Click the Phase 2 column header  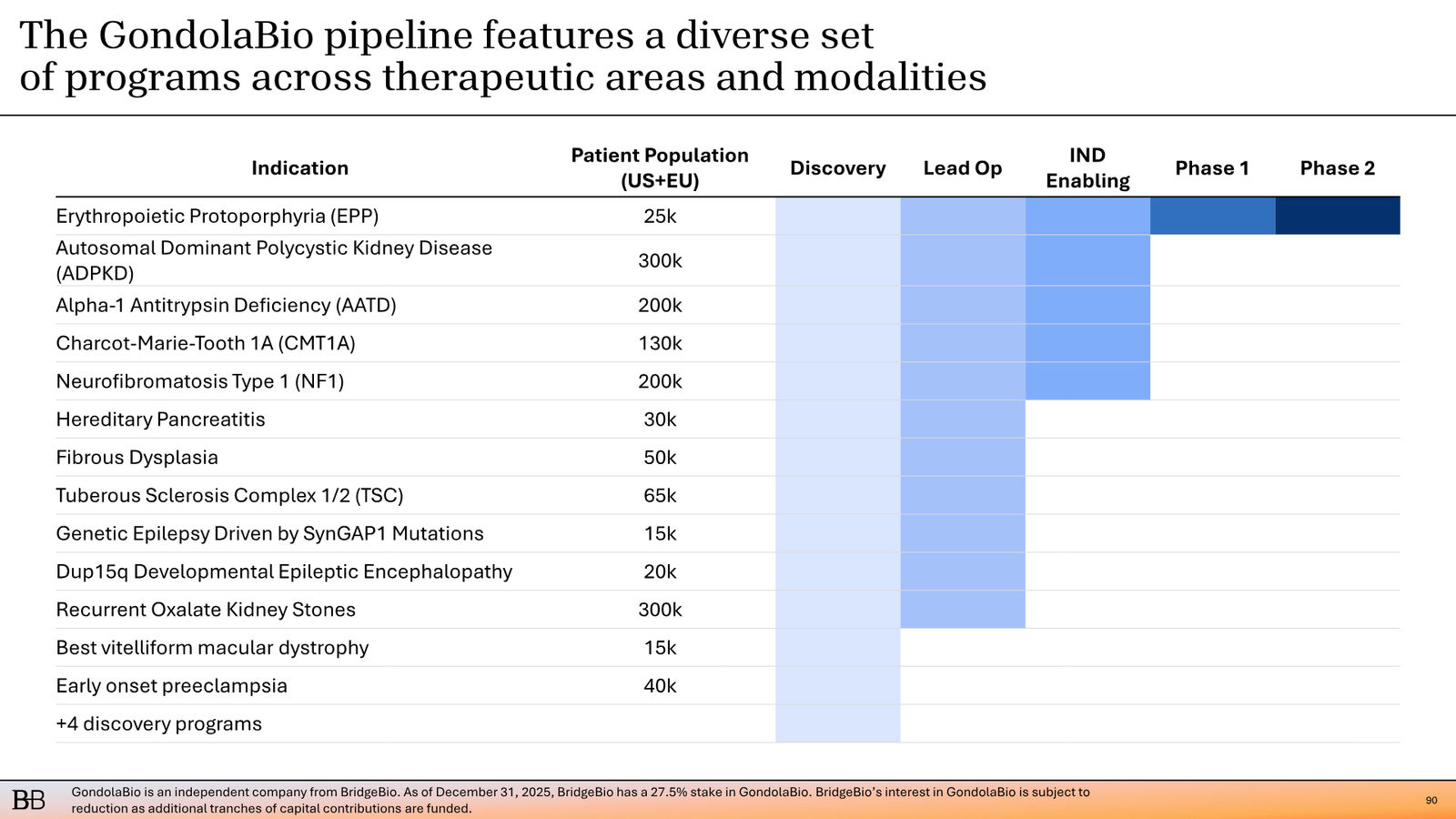pyautogui.click(x=1337, y=168)
